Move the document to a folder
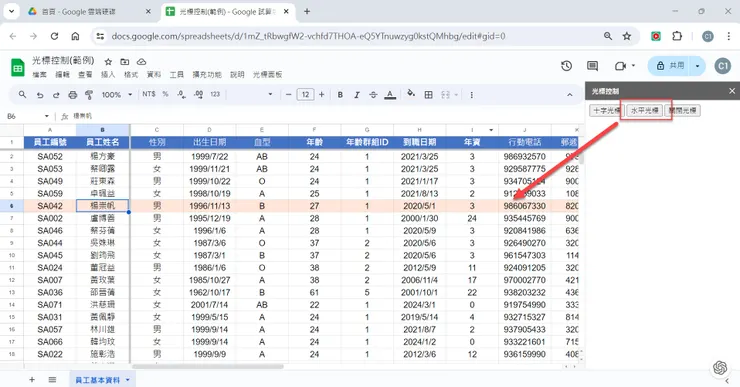 (125, 62)
